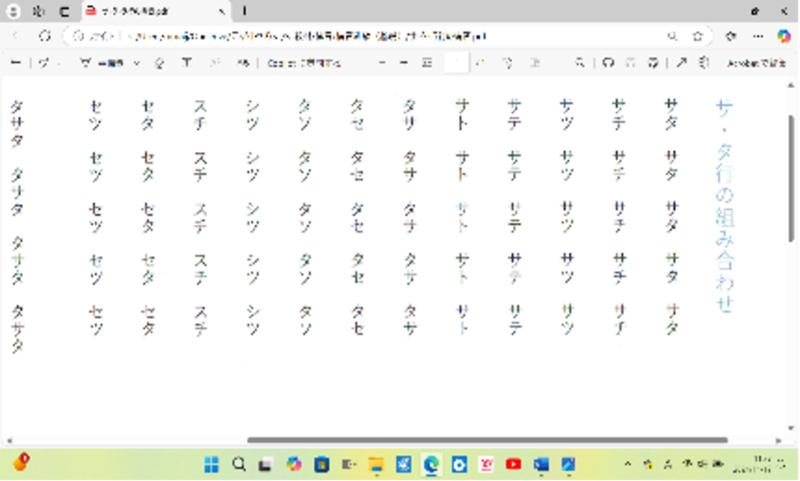Click the Ask Copilot button in PDF toolbar
Screen dimensions: 800x481
pyautogui.click(x=304, y=62)
